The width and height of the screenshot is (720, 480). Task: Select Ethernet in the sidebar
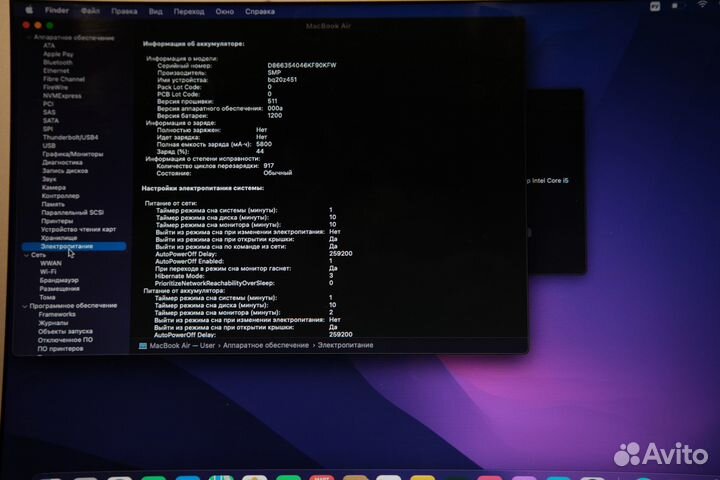[56, 70]
